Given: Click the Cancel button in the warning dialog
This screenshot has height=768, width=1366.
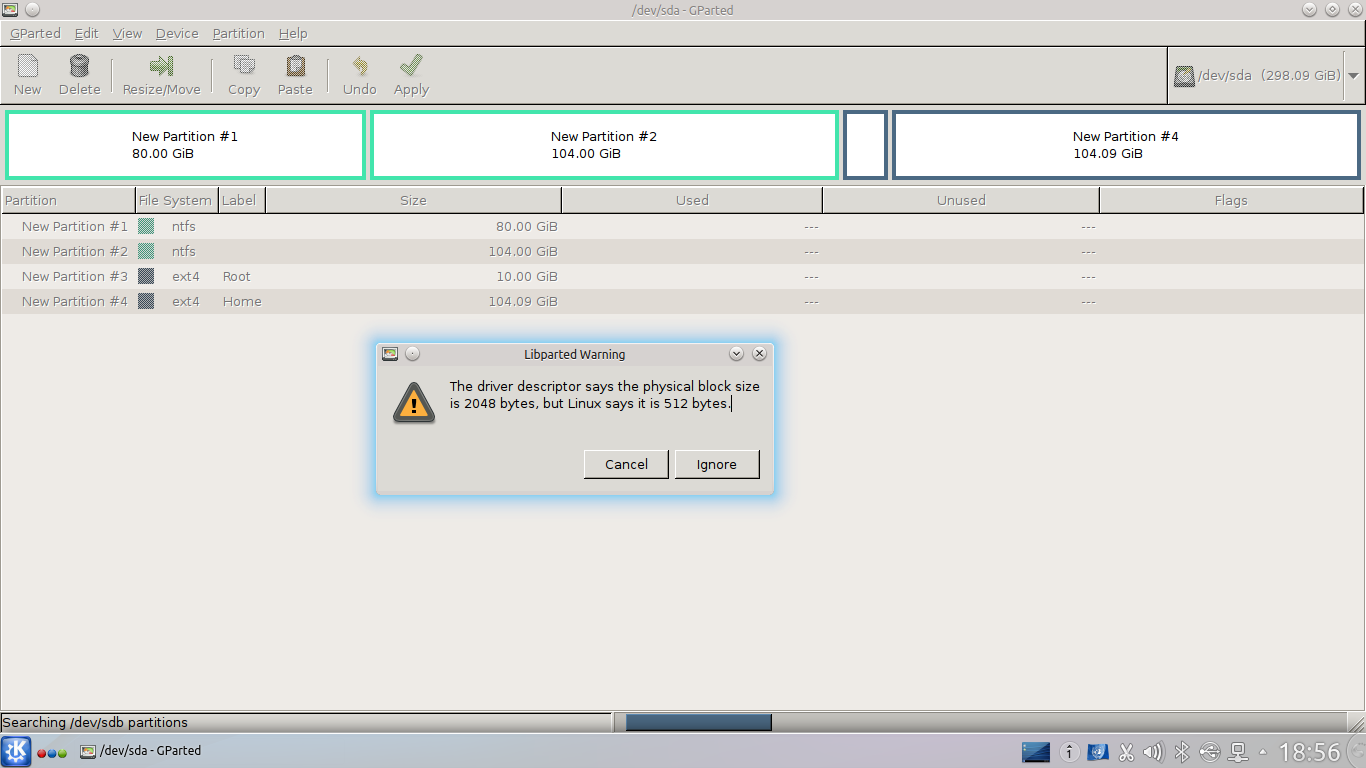Looking at the screenshot, I should [x=626, y=464].
